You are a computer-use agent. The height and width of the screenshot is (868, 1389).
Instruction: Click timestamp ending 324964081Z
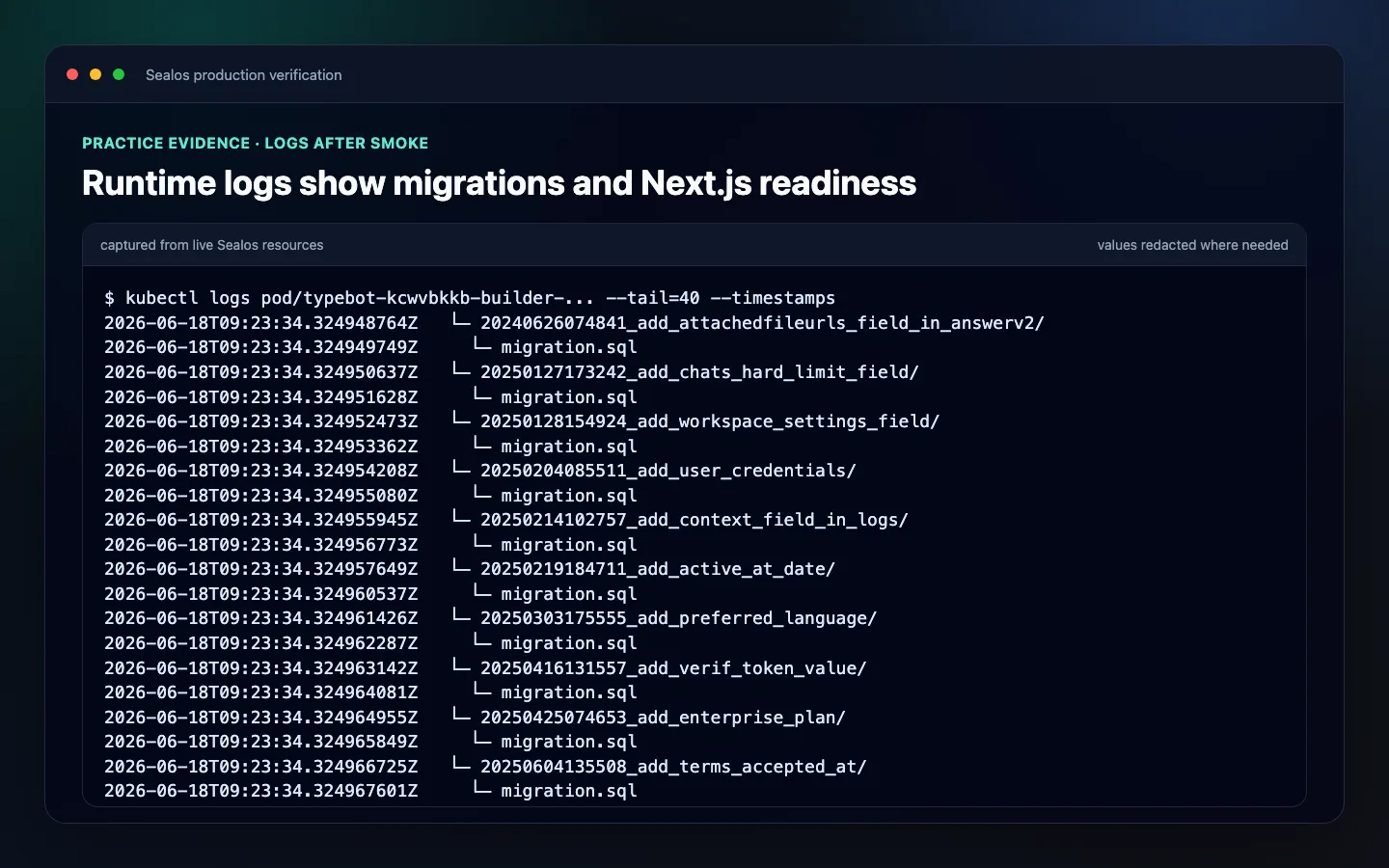tap(261, 692)
